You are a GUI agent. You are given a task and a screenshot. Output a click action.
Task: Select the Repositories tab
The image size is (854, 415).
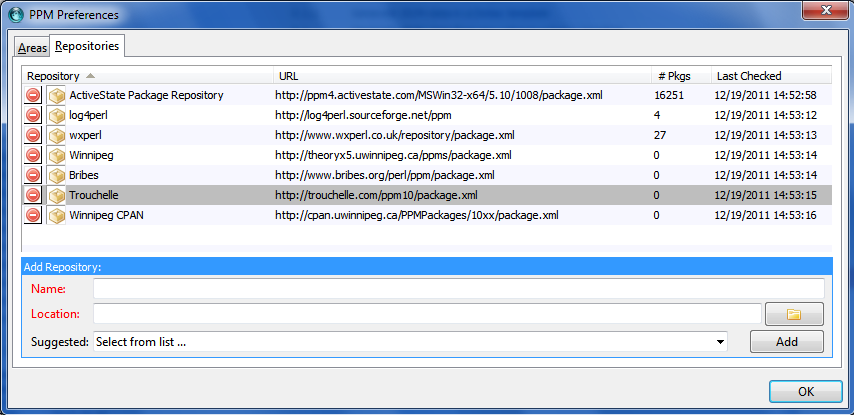87,46
